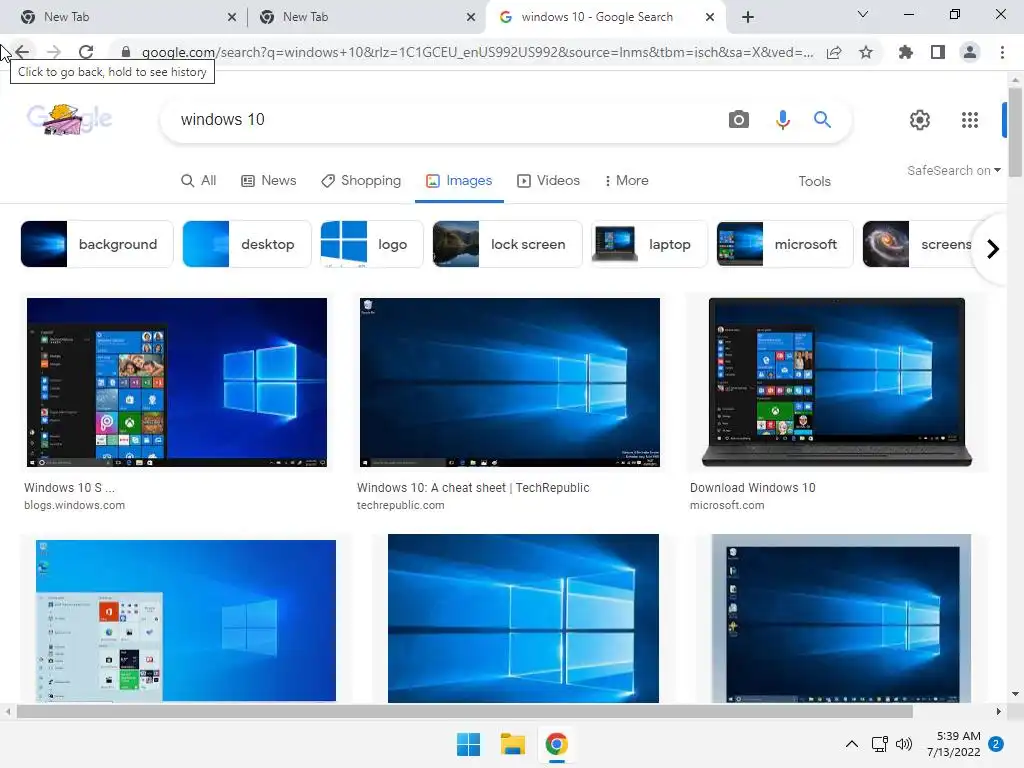Expand the SafeSearch on dropdown
Image resolution: width=1024 pixels, height=768 pixels.
pos(953,170)
